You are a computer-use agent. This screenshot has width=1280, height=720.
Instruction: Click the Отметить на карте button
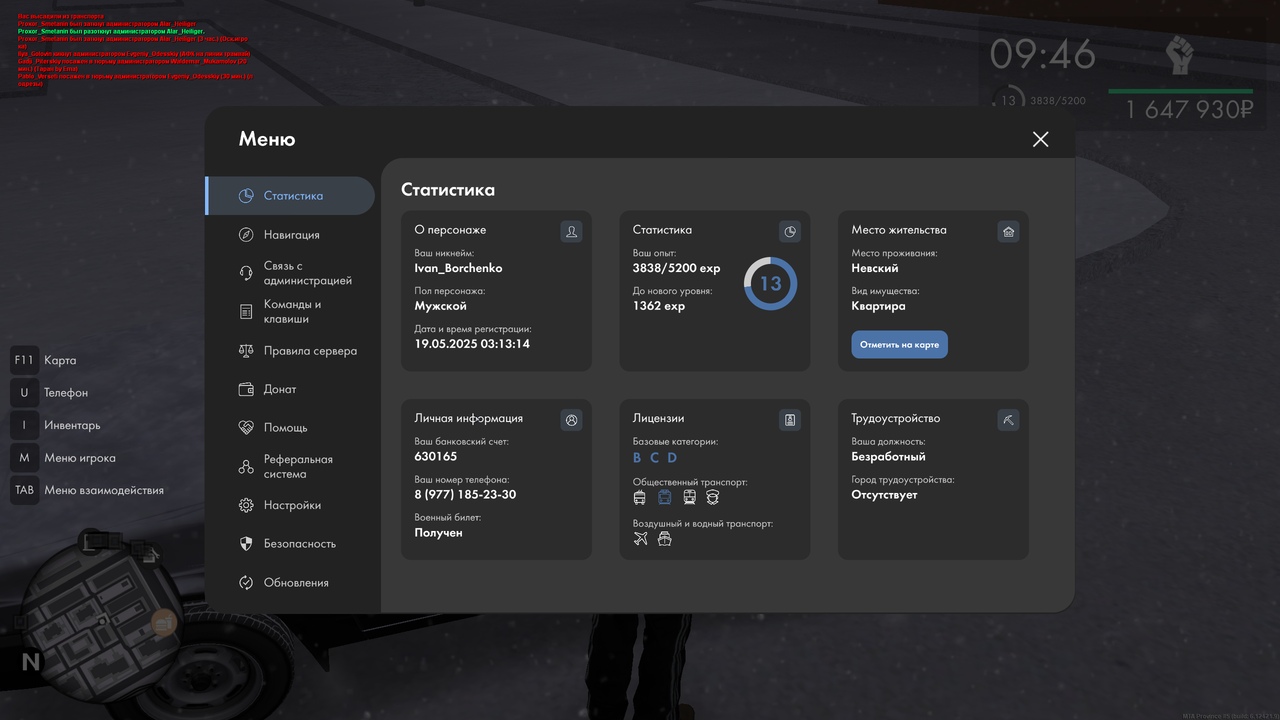tap(899, 345)
